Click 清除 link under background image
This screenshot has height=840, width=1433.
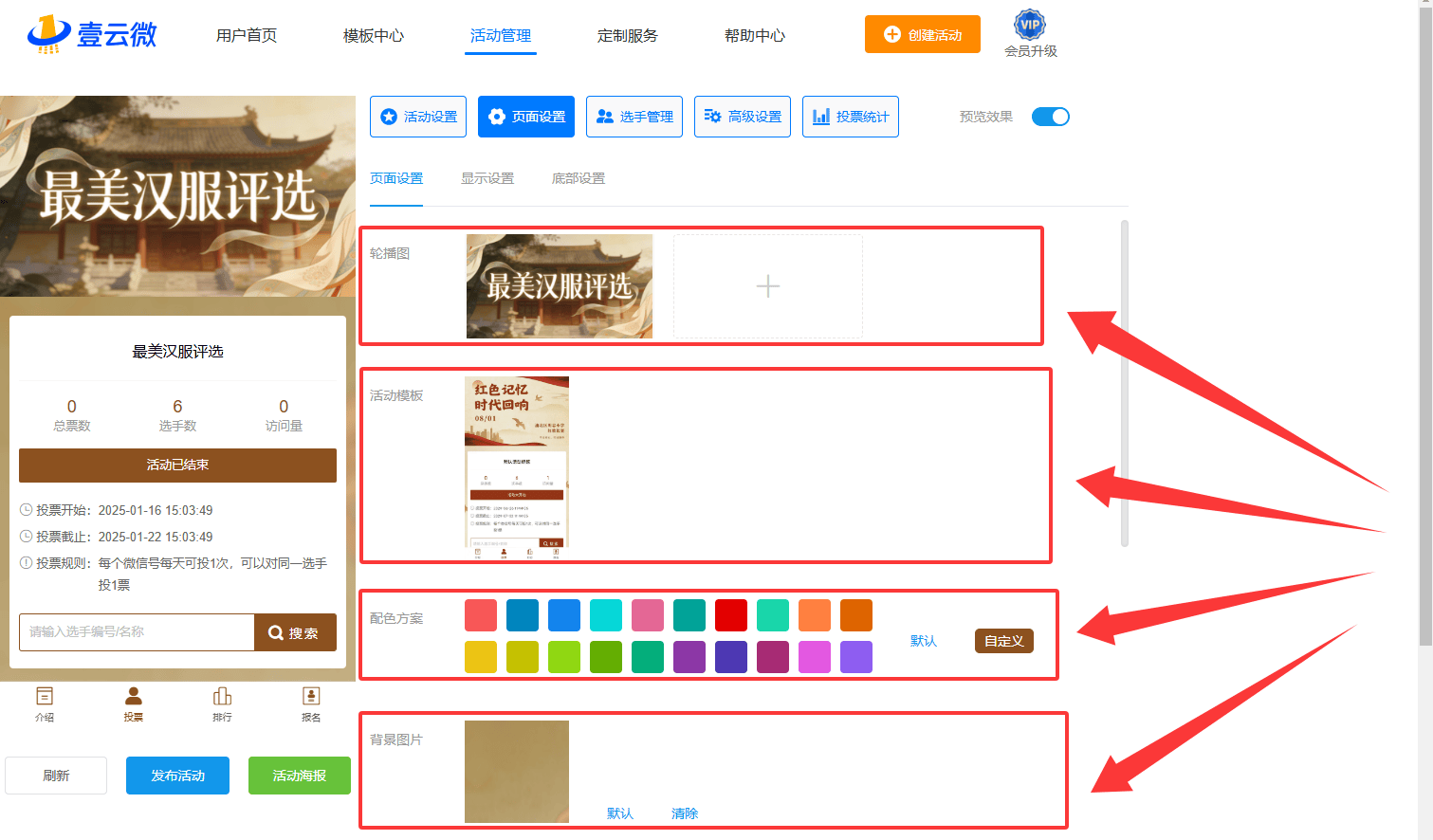[x=684, y=813]
